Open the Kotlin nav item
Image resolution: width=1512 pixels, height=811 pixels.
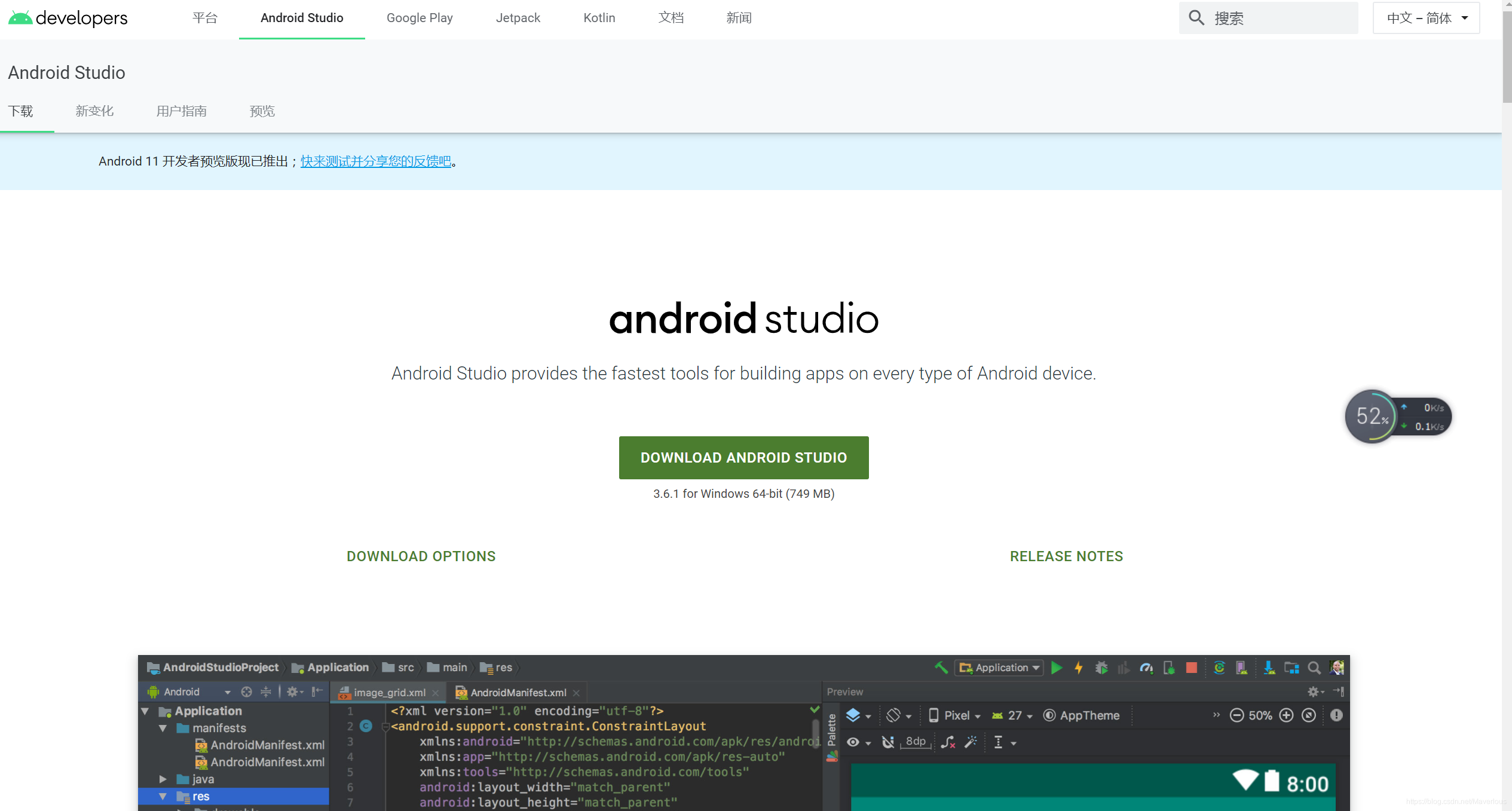(599, 18)
